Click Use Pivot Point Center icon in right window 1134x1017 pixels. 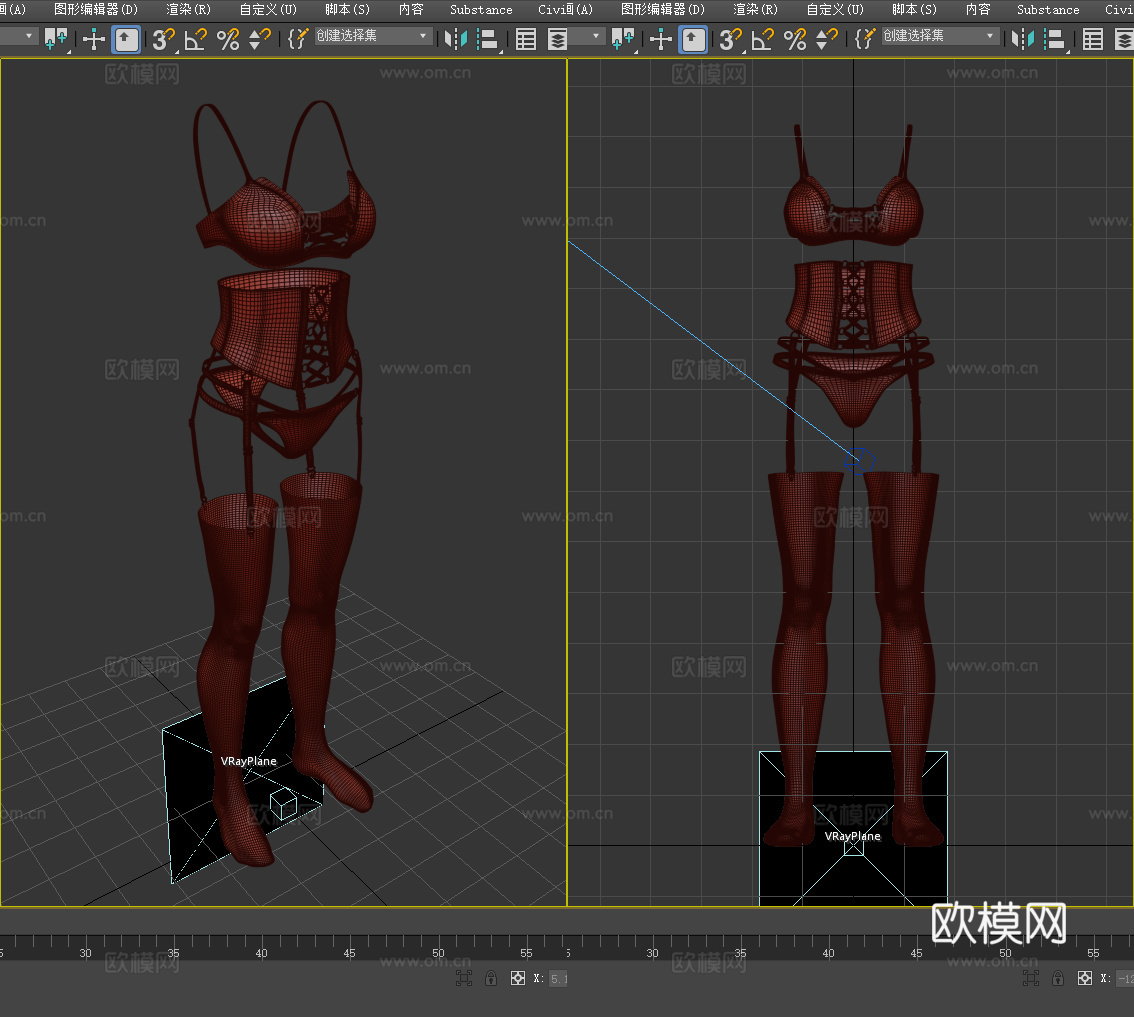coord(623,39)
